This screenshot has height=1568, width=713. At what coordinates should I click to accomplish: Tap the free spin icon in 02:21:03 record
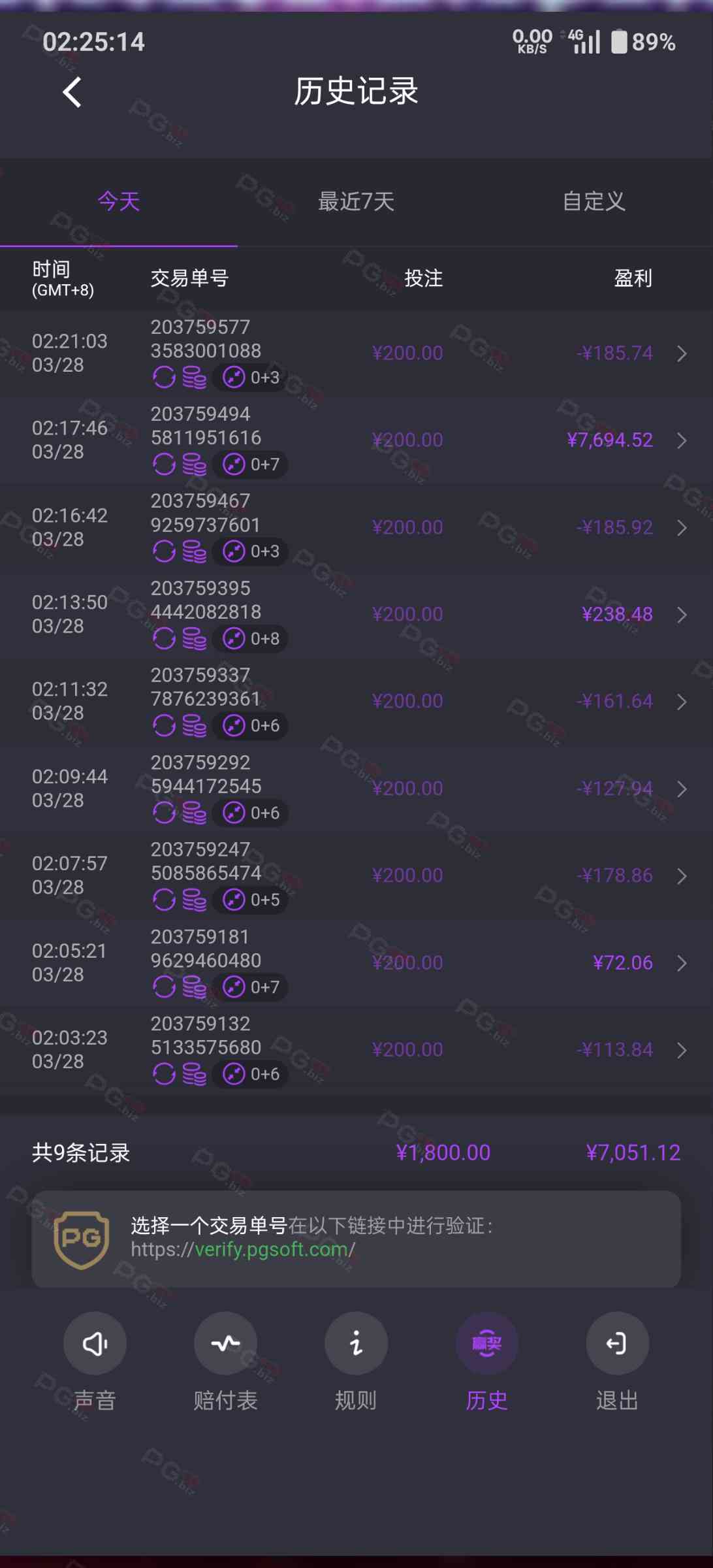[164, 378]
